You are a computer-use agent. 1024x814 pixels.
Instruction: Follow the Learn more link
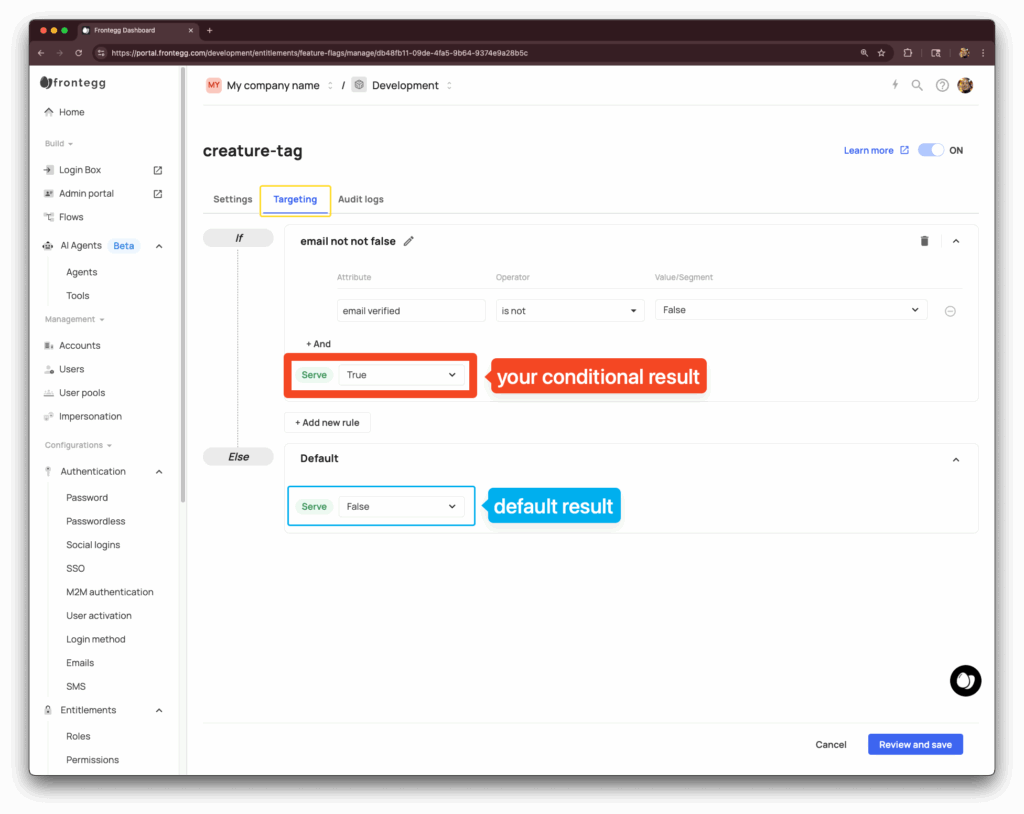[x=868, y=150]
